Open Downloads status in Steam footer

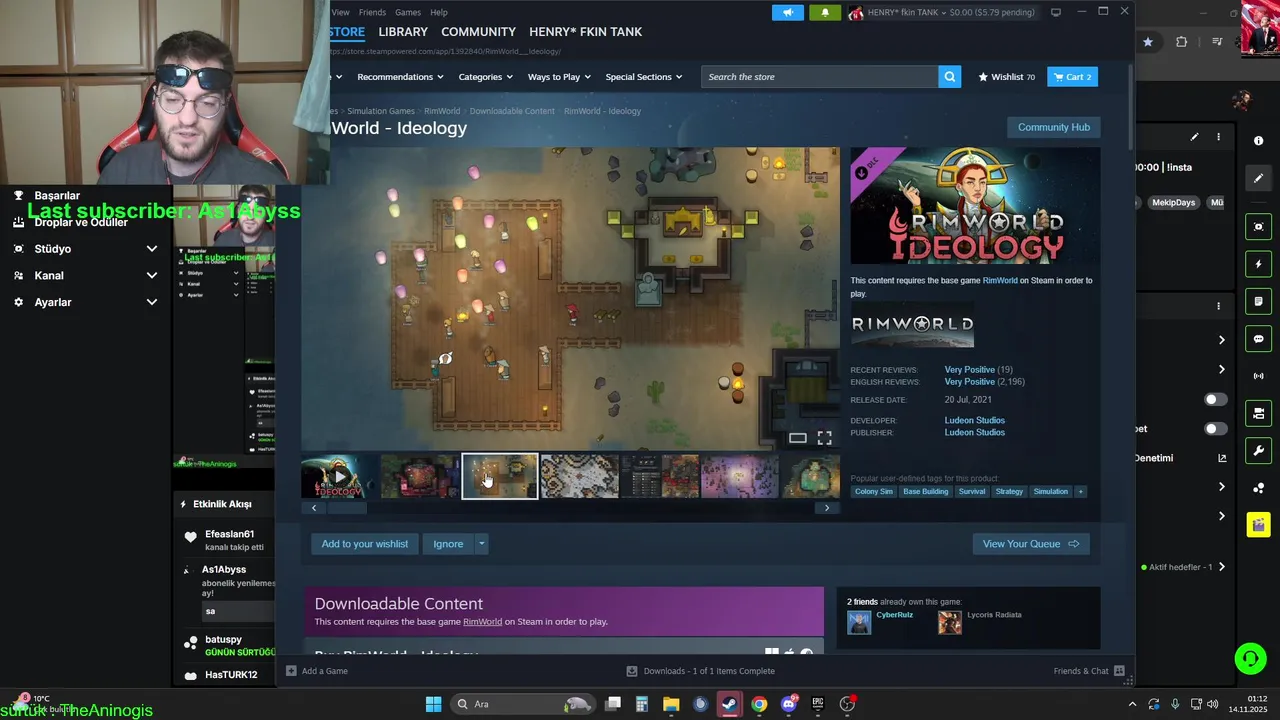click(700, 671)
